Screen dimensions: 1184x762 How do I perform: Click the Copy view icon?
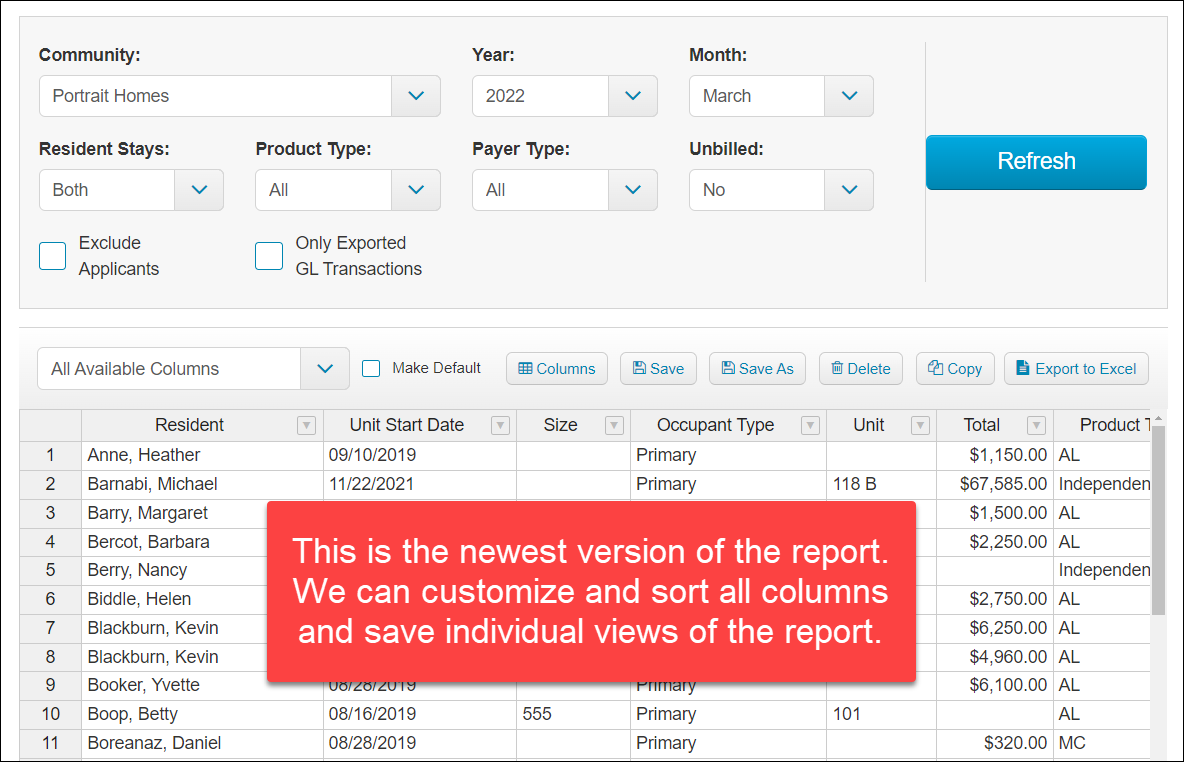coord(933,368)
